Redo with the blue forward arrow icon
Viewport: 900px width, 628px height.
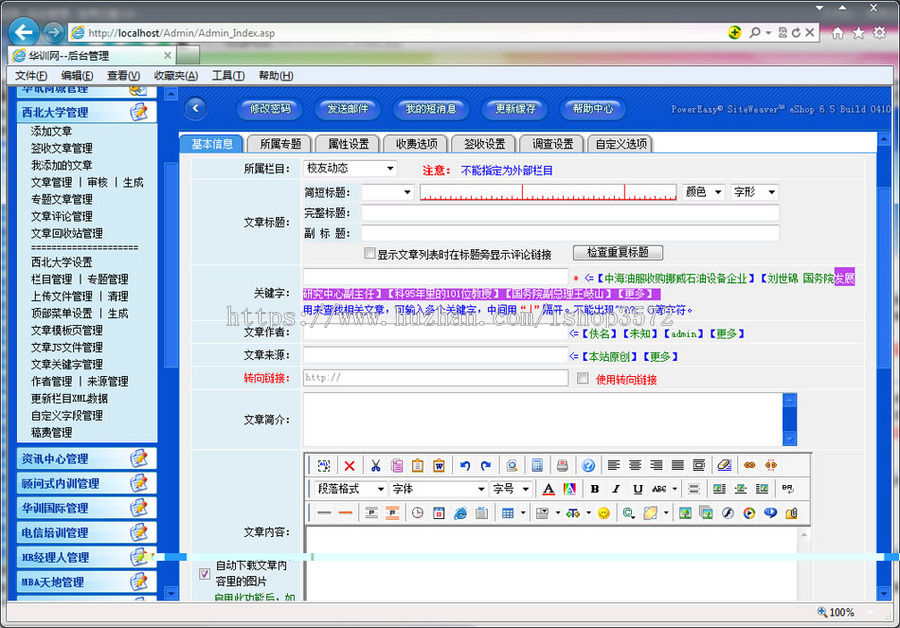click(x=486, y=465)
